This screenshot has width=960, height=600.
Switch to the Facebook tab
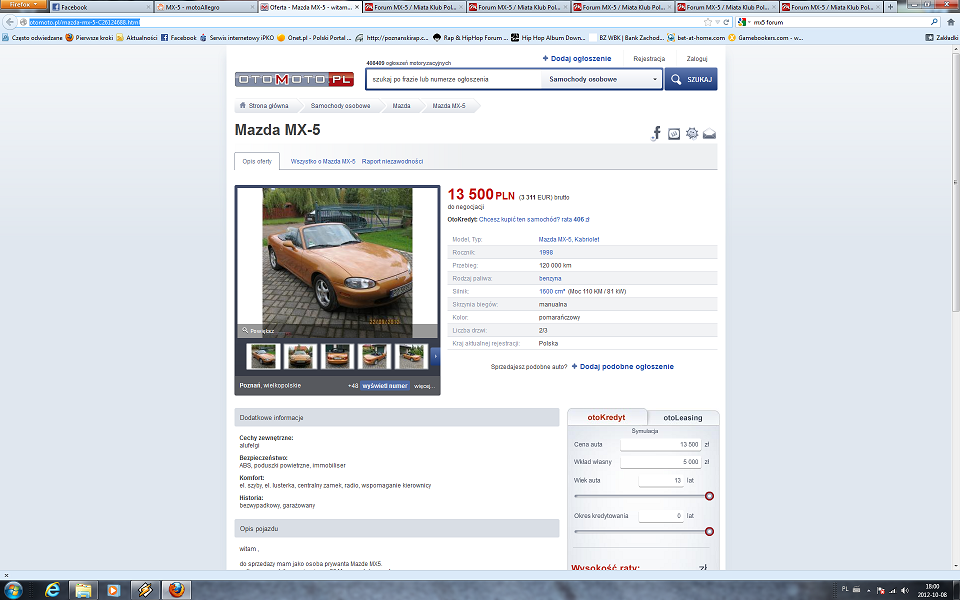pyautogui.click(x=100, y=7)
